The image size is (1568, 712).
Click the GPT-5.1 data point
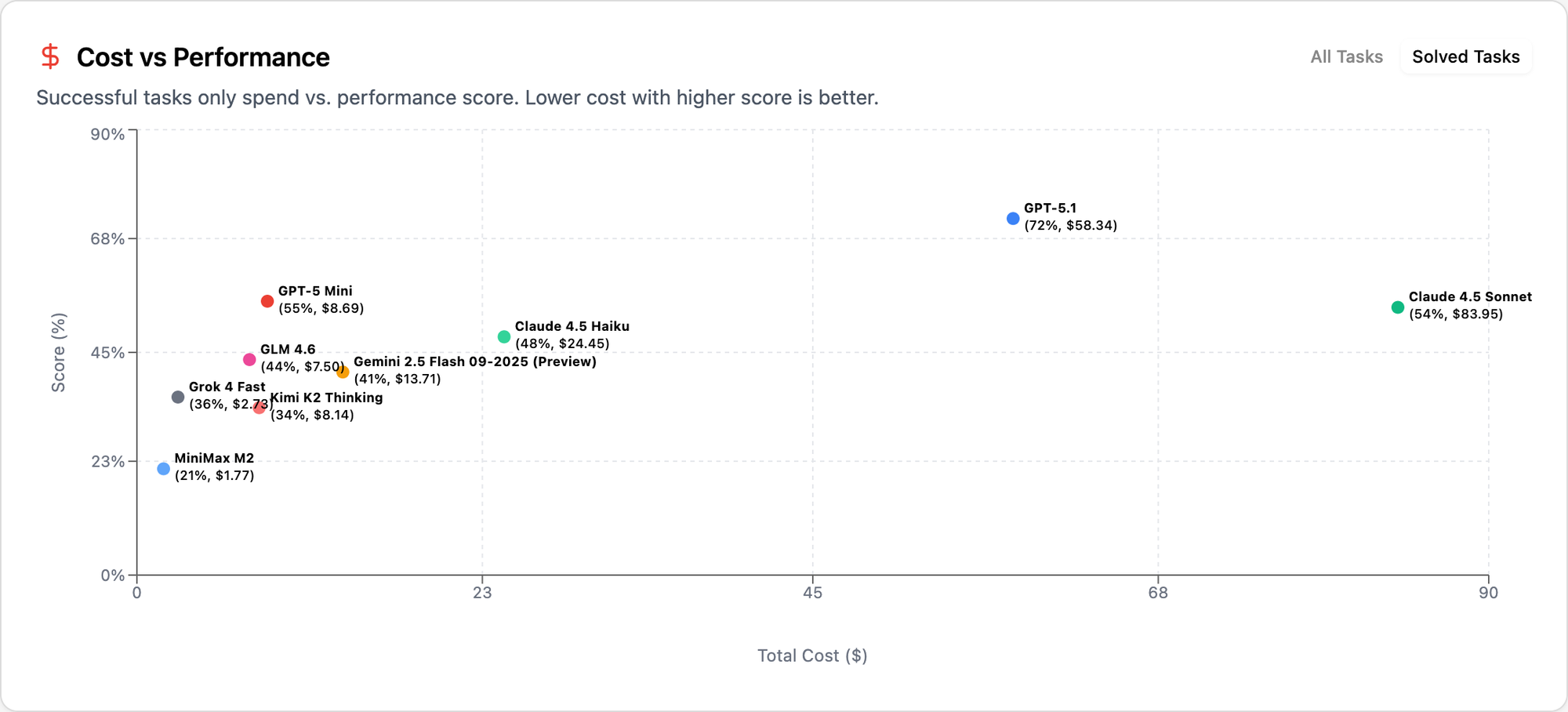click(1013, 219)
